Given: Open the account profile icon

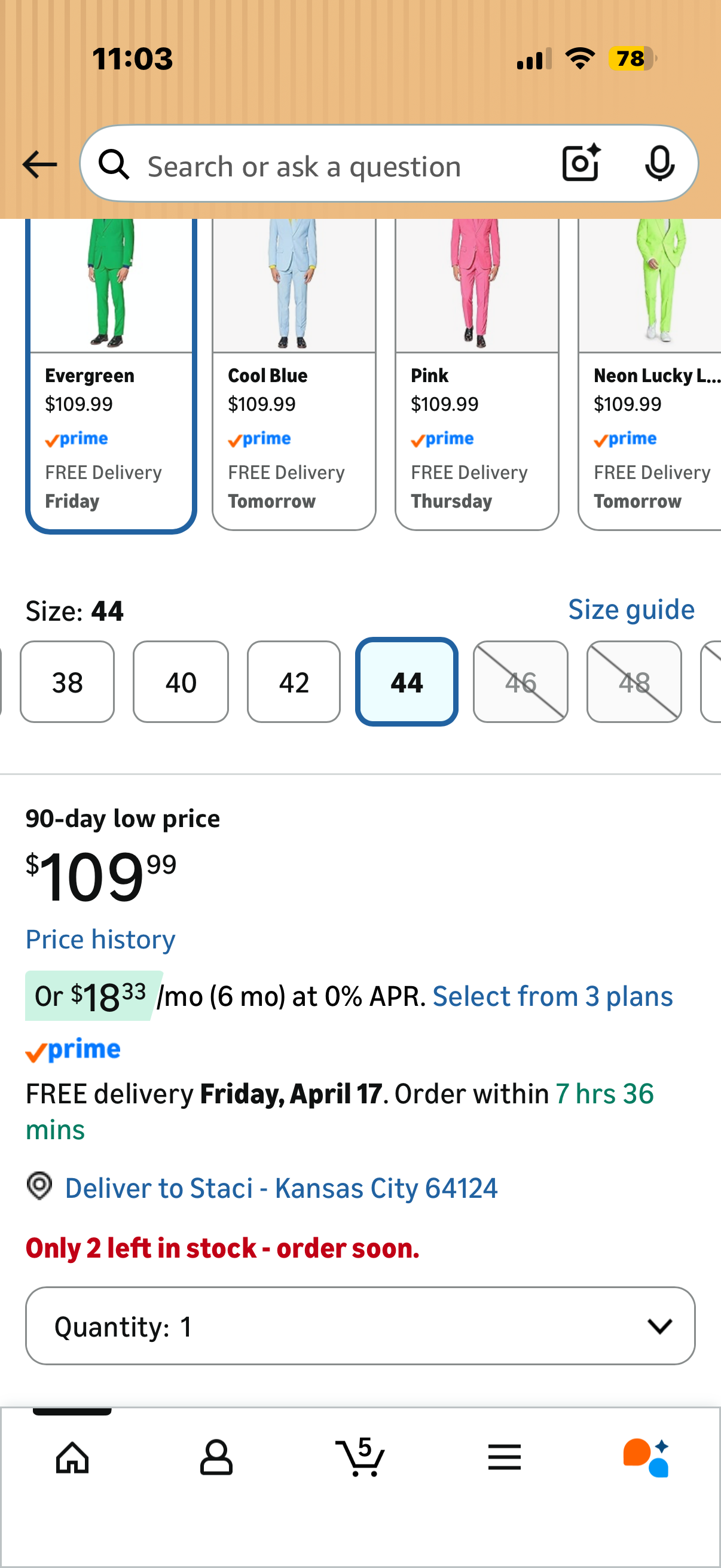Looking at the screenshot, I should click(x=216, y=1458).
